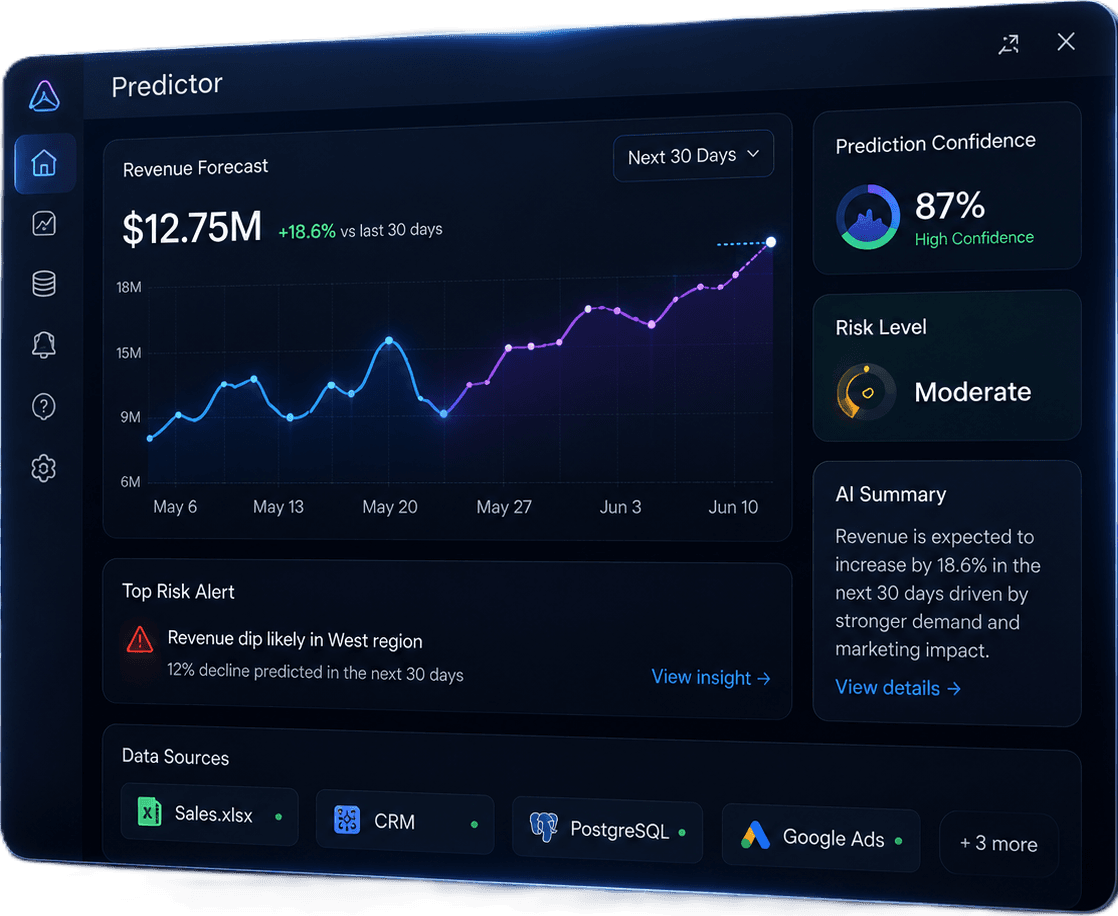Click the PostgreSQL elephant icon

pos(543,827)
